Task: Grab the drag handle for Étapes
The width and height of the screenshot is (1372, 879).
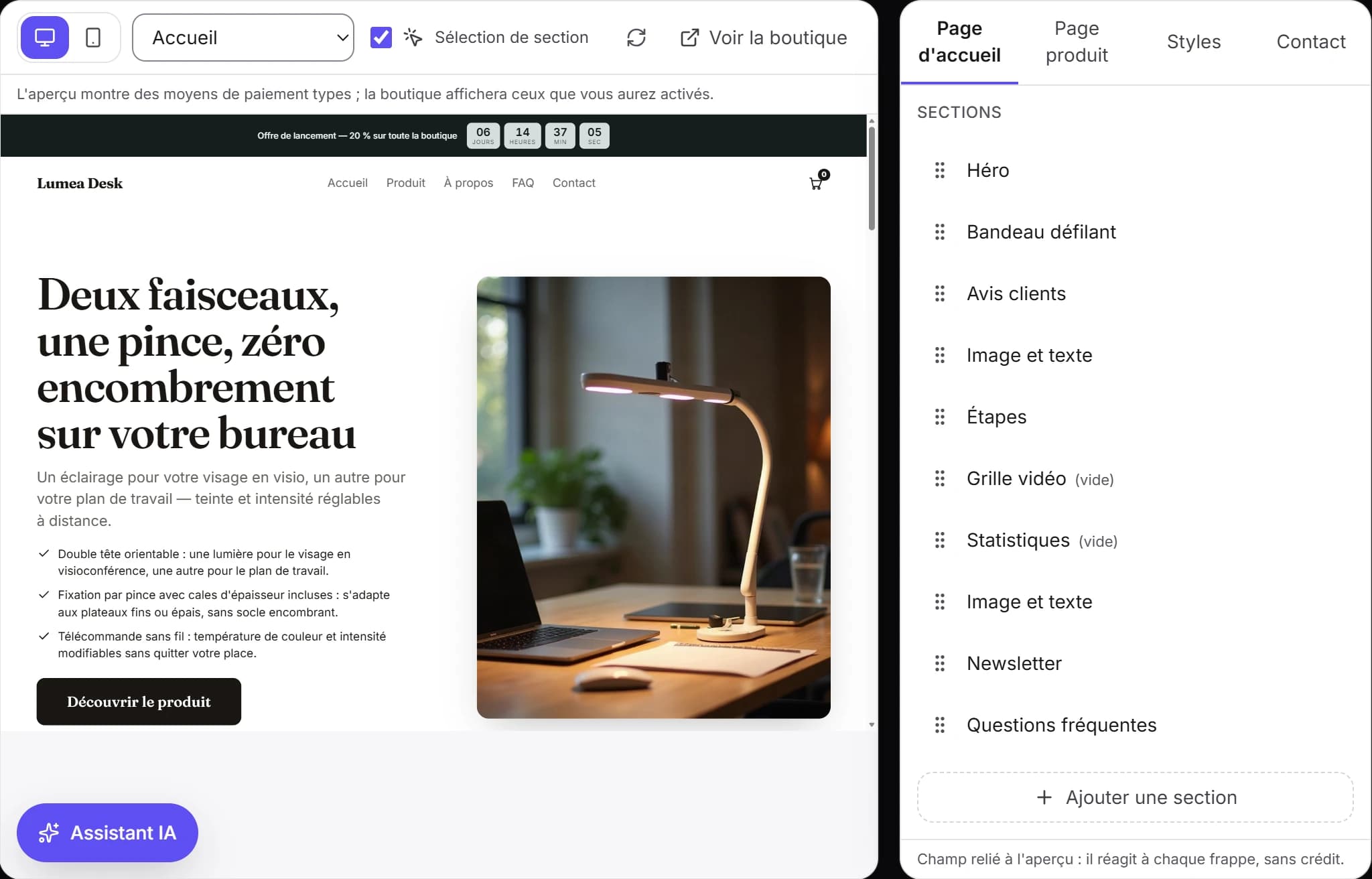Action: (940, 417)
